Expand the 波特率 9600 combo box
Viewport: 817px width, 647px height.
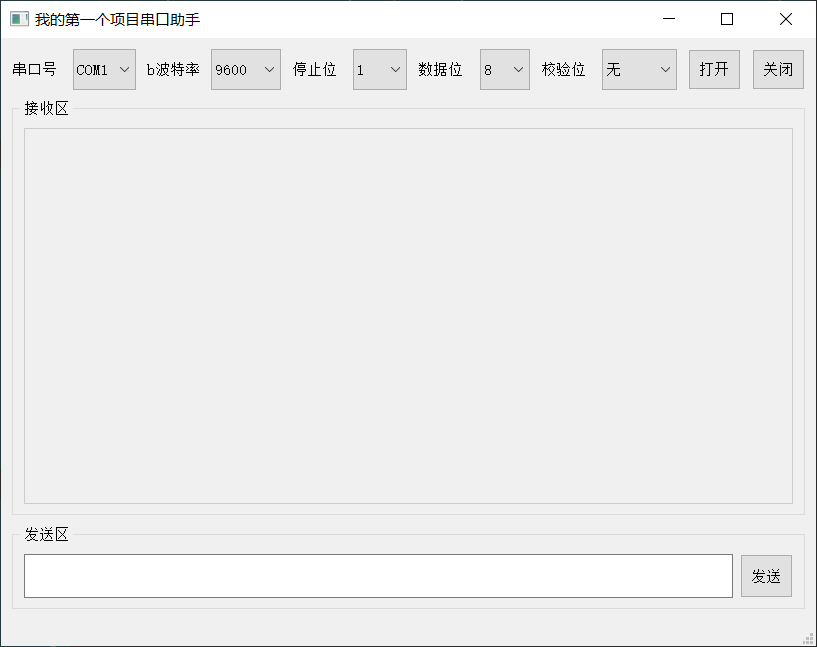245,69
